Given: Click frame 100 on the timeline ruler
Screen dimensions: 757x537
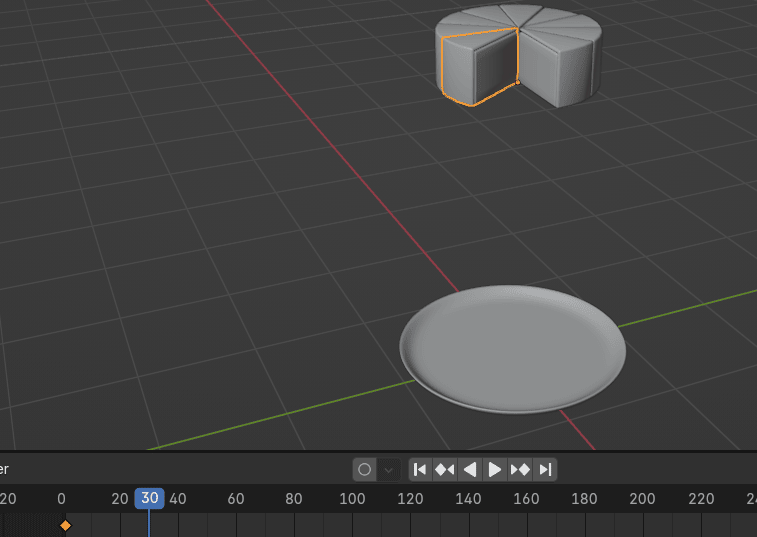Looking at the screenshot, I should [352, 499].
